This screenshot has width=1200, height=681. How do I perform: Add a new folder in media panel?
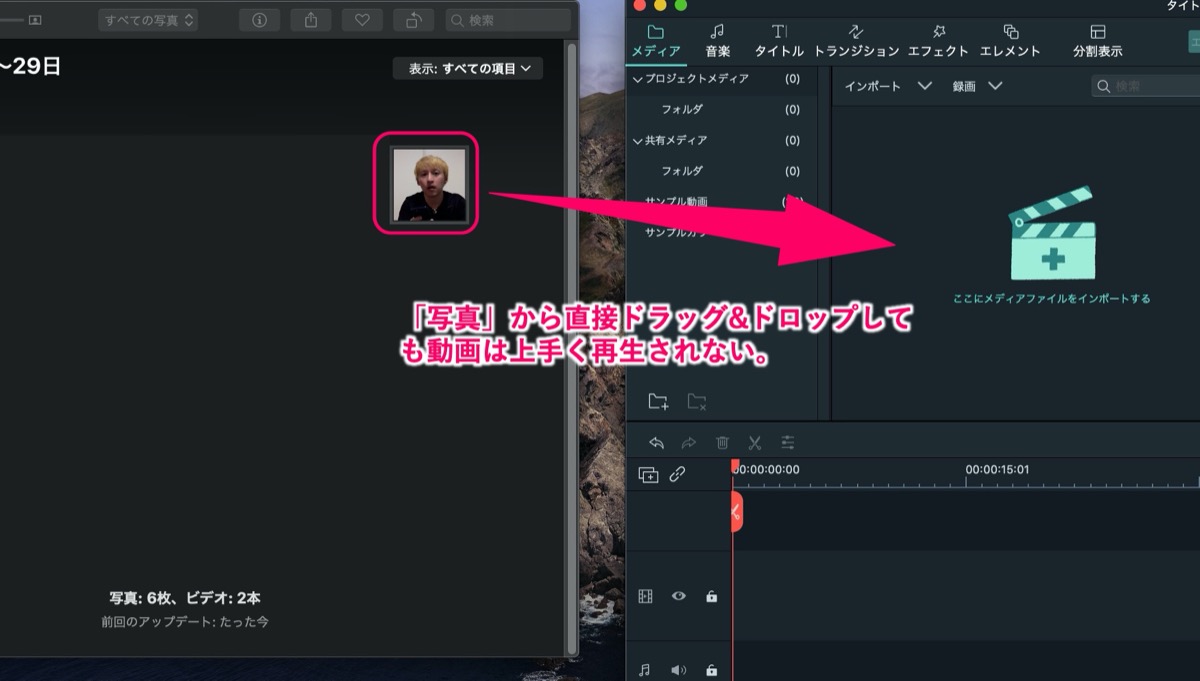[658, 401]
